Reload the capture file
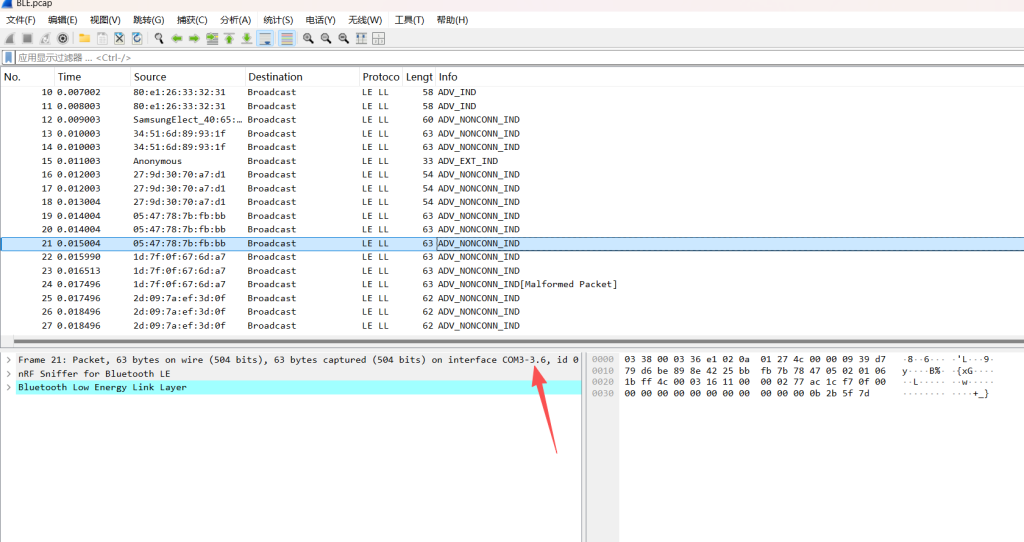1024x542 pixels. 137,38
